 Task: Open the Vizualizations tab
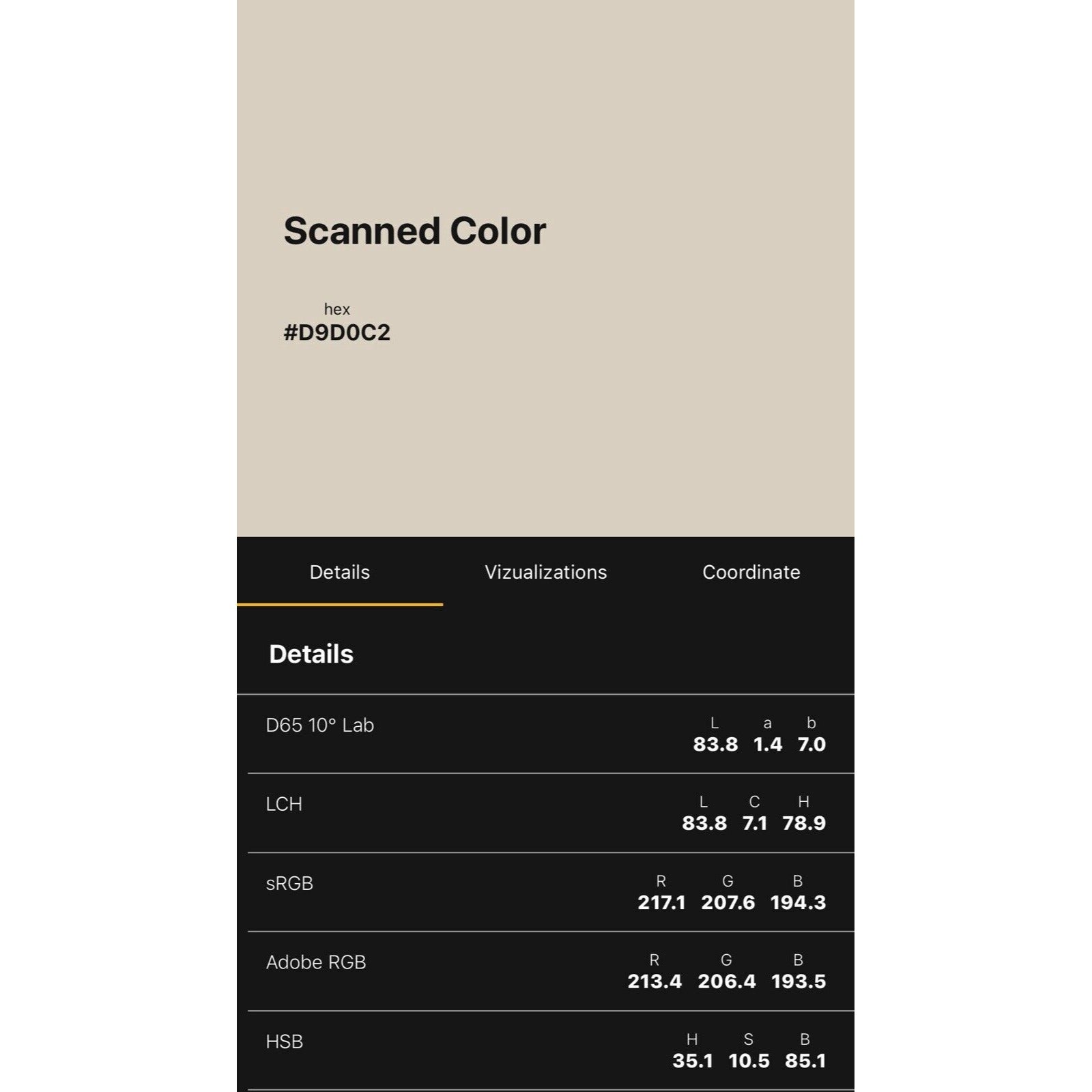tap(545, 572)
